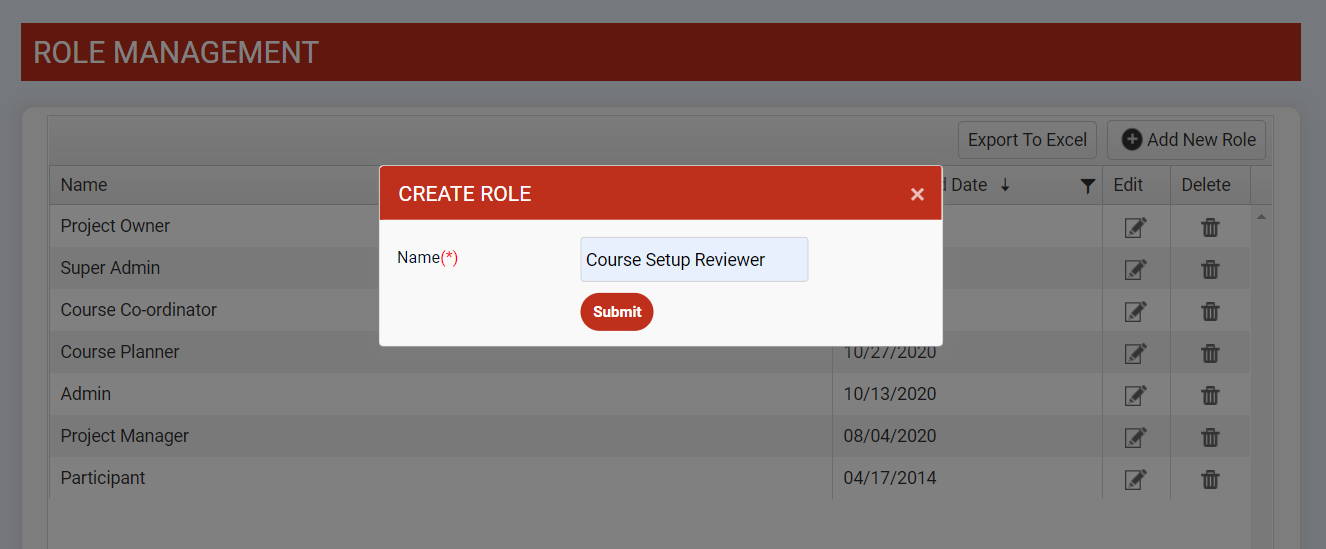Screen dimensions: 1326x549
Task: Remove the Participant role with trash icon
Action: pos(1210,479)
